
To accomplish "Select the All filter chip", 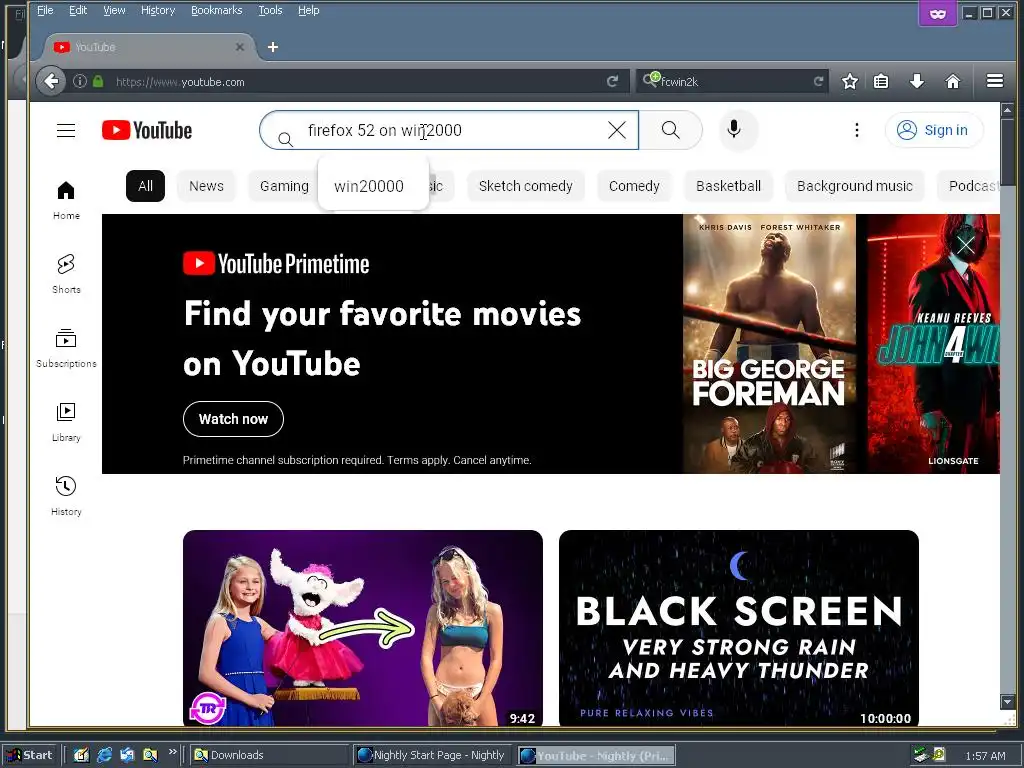I will [145, 186].
